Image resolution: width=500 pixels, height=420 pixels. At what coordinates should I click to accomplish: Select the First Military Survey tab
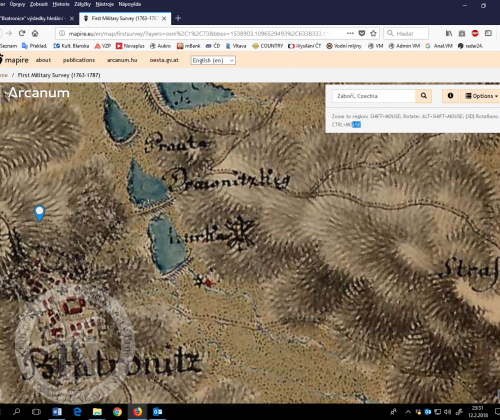point(125,18)
